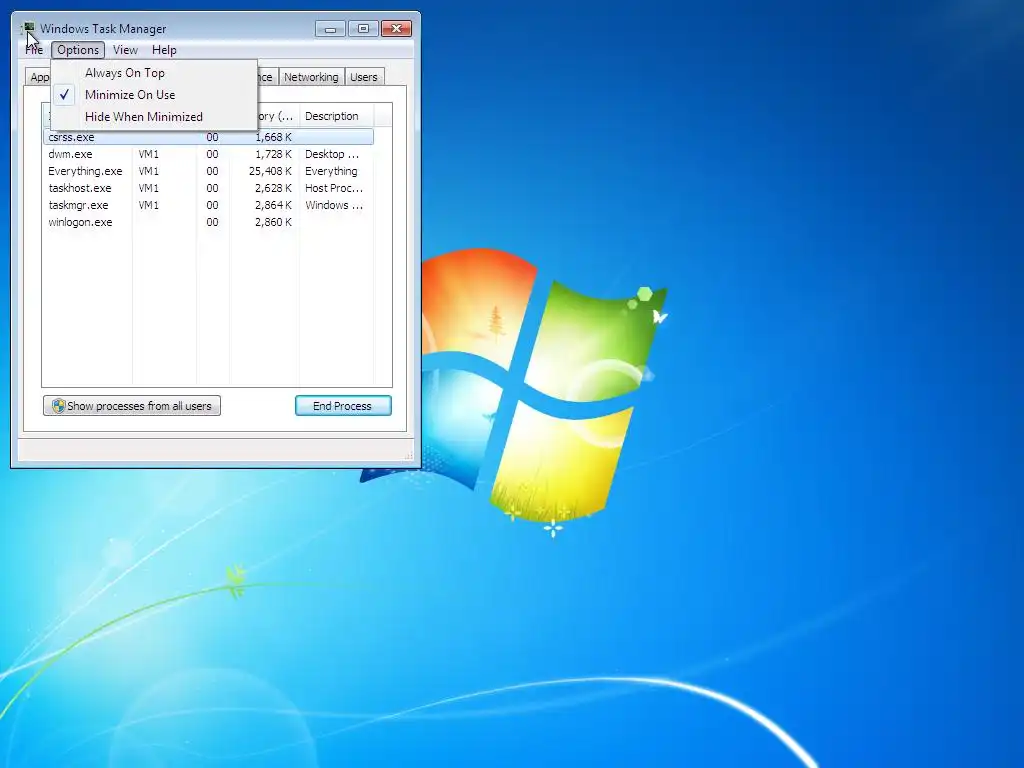The height and width of the screenshot is (768, 1024).
Task: Click the window resize grip corner
Action: tap(409, 455)
